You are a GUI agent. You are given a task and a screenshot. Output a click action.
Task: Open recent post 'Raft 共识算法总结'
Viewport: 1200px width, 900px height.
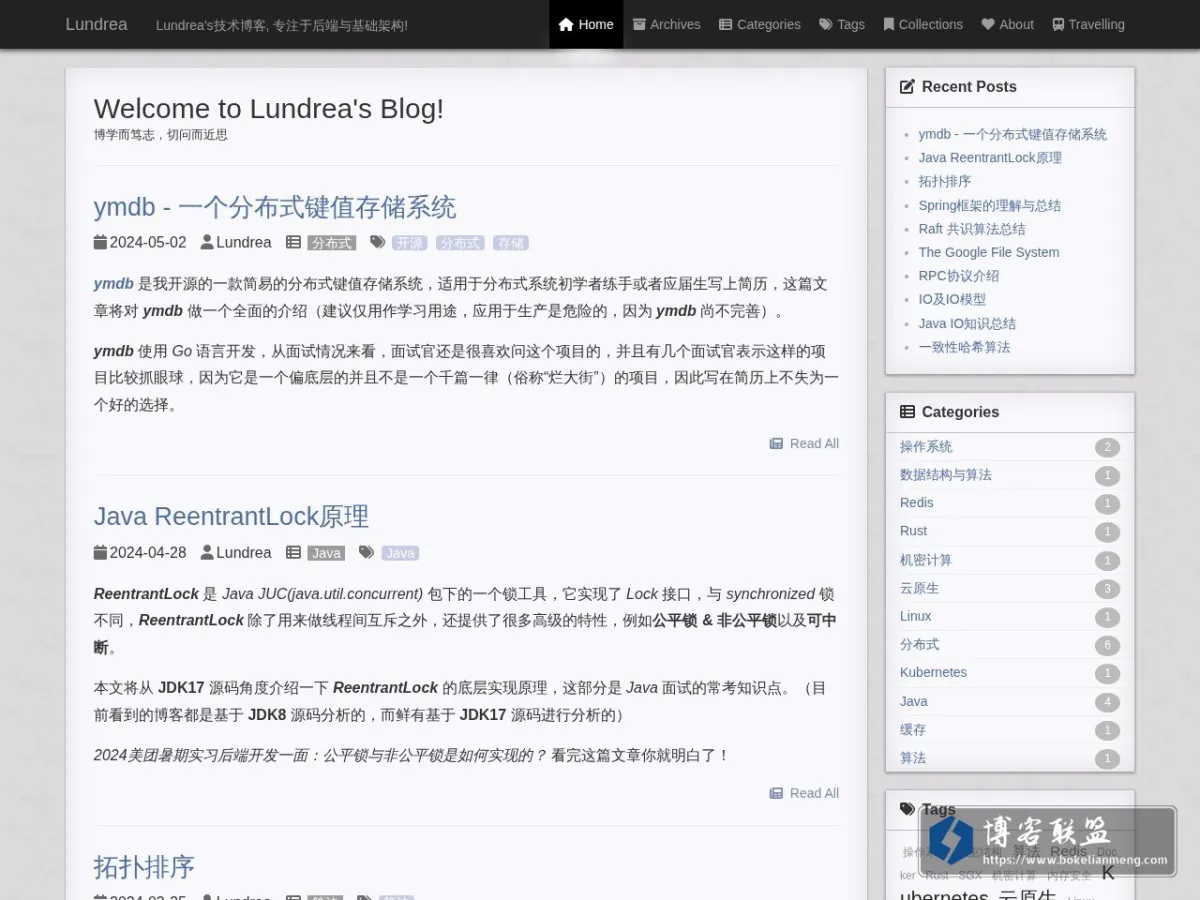972,229
